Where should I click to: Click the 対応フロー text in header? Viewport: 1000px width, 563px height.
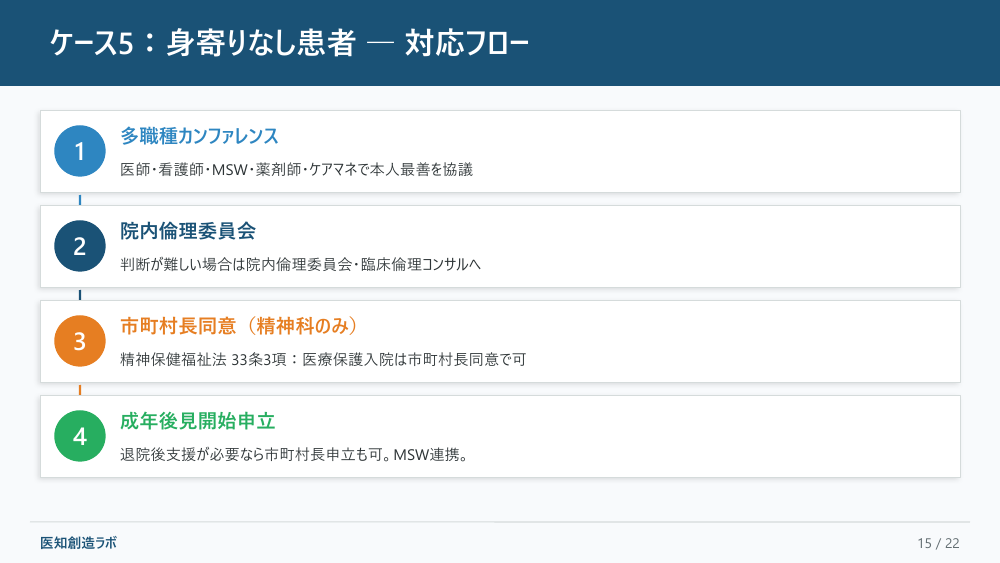[x=467, y=43]
